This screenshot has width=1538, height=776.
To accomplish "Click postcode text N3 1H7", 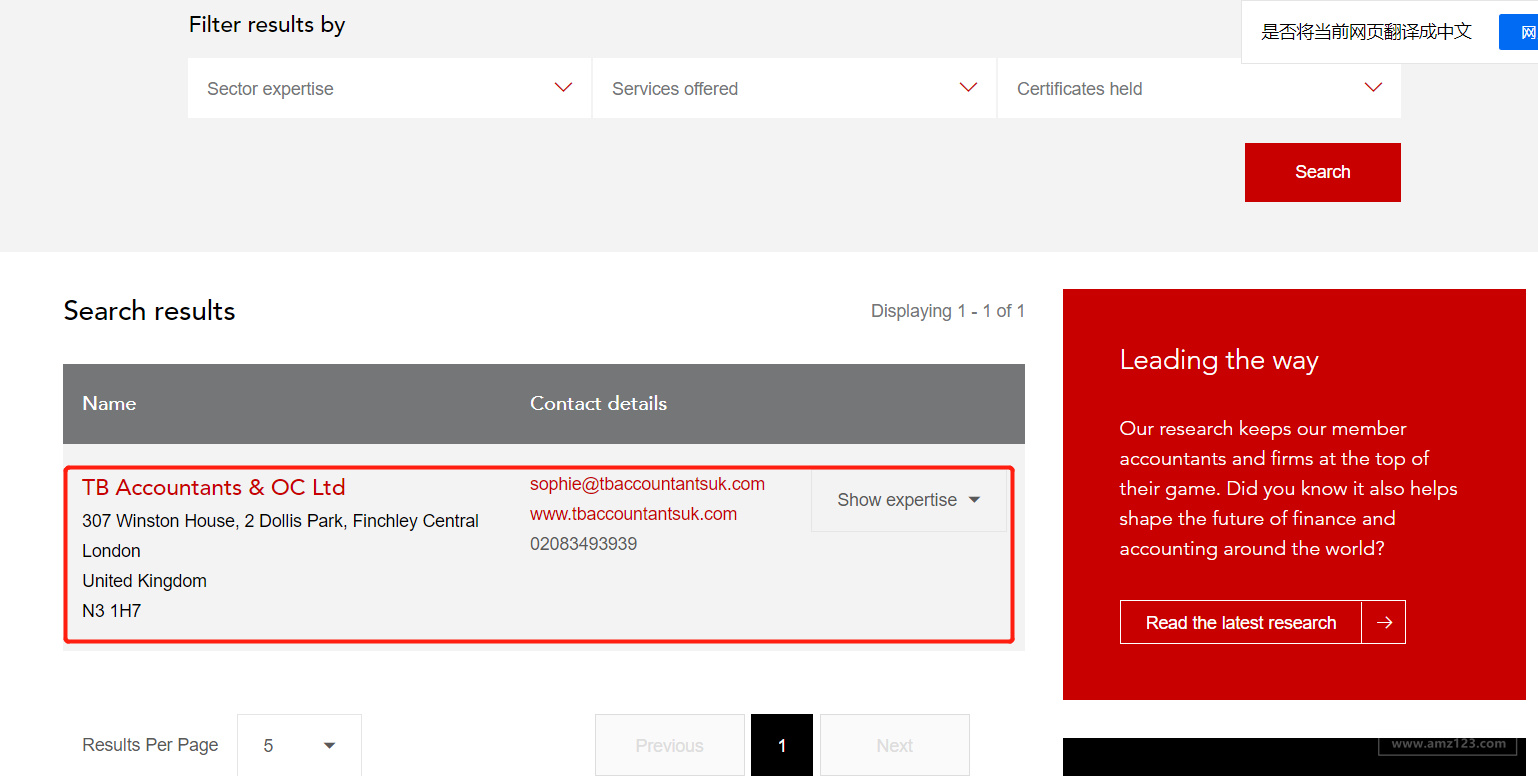I will tap(111, 610).
